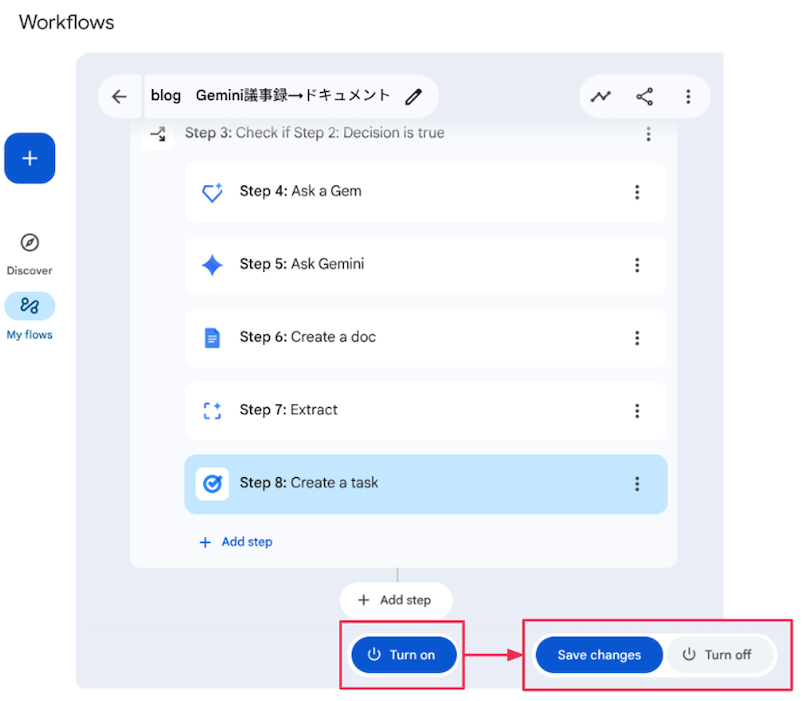
Task: Click the Gemini sparkle icon on Step 5
Action: click(x=212, y=265)
